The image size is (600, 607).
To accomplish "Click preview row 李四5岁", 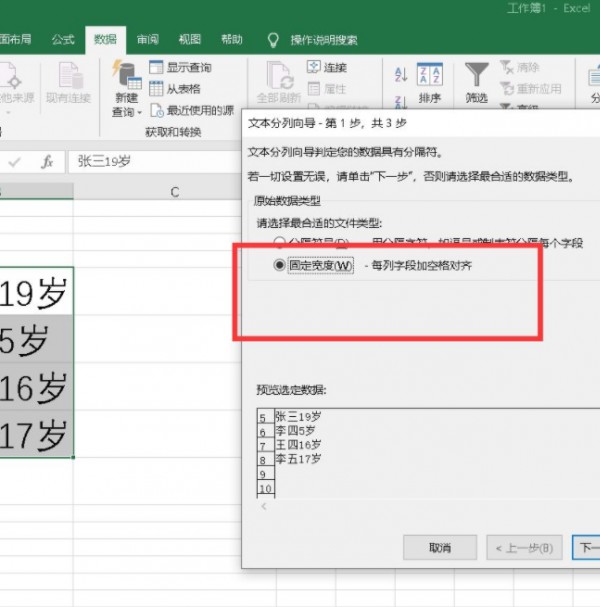I will (295, 430).
